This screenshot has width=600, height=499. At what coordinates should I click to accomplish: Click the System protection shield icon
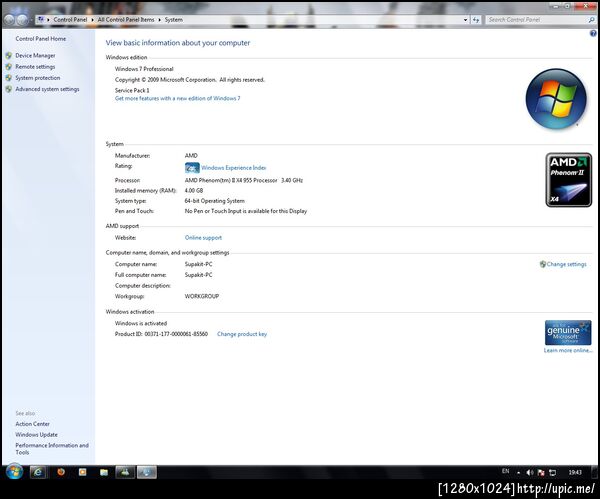click(x=9, y=78)
